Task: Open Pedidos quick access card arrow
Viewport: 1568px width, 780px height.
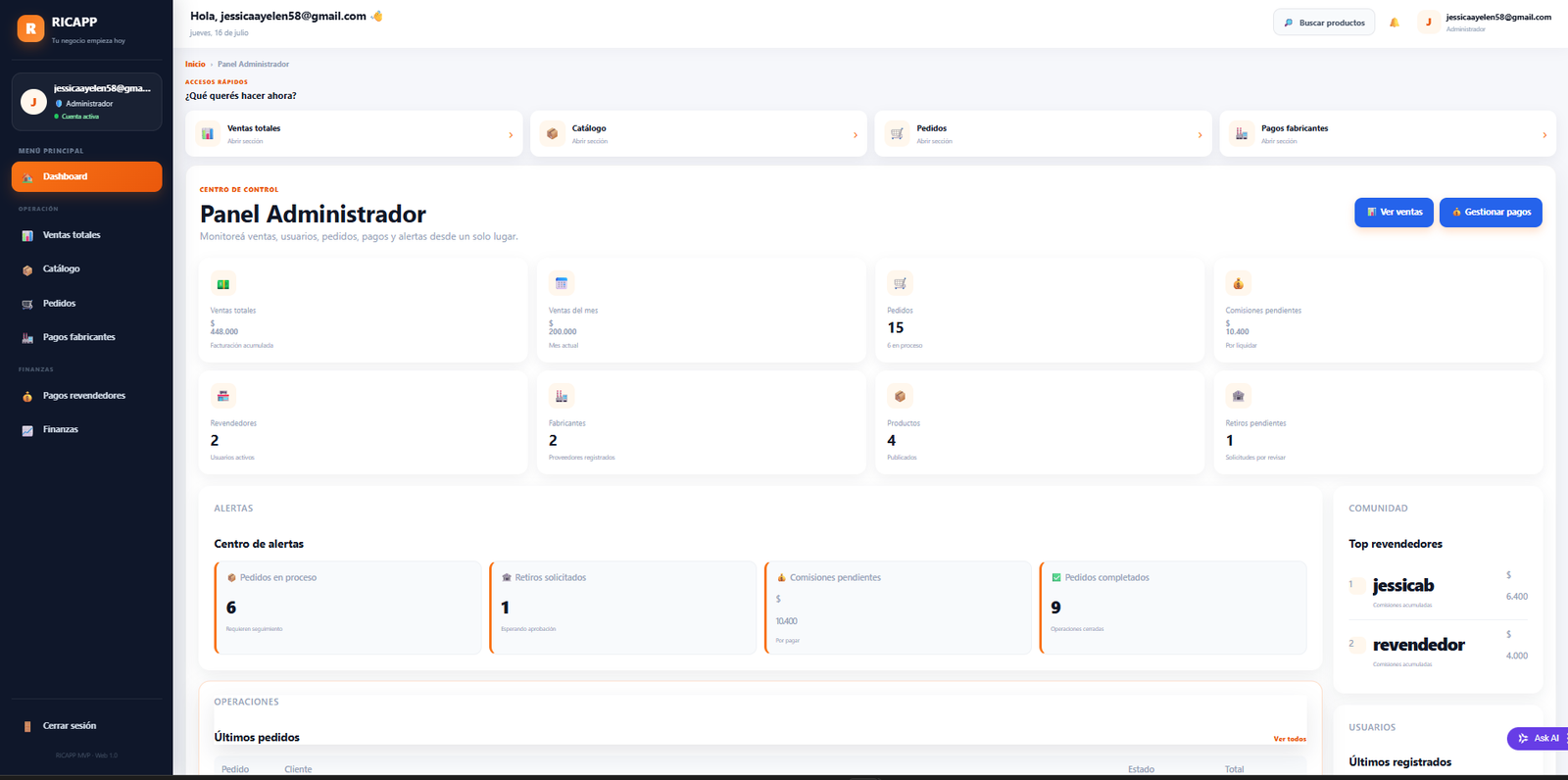Action: tap(1200, 135)
